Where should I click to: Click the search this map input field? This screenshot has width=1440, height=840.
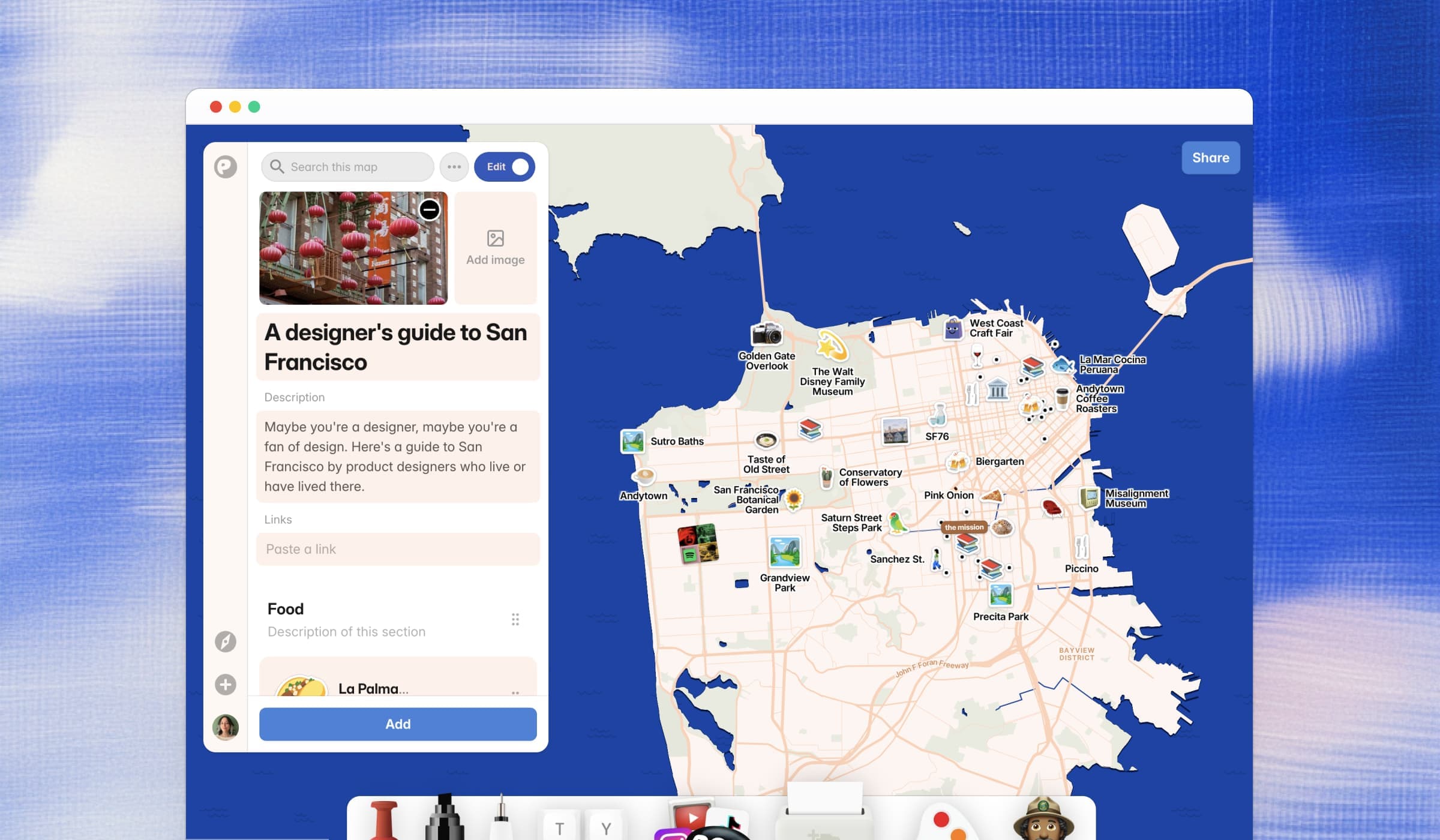coord(347,166)
